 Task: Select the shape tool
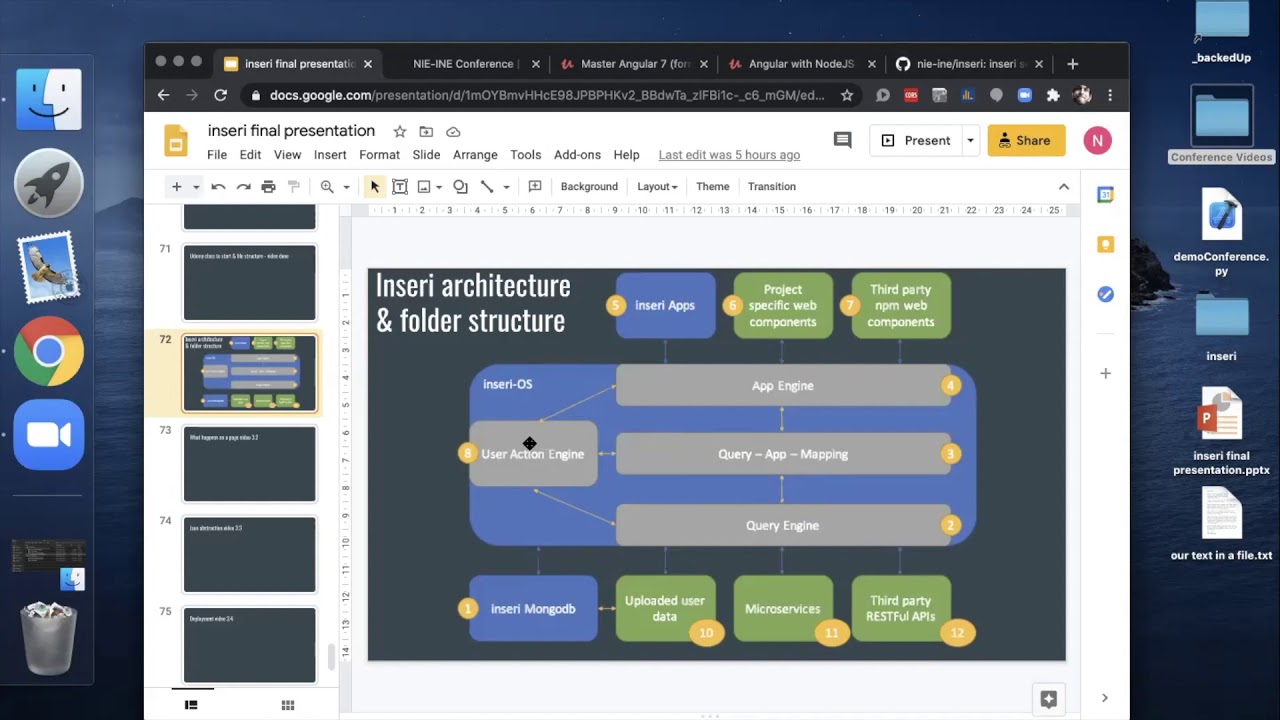[x=460, y=187]
